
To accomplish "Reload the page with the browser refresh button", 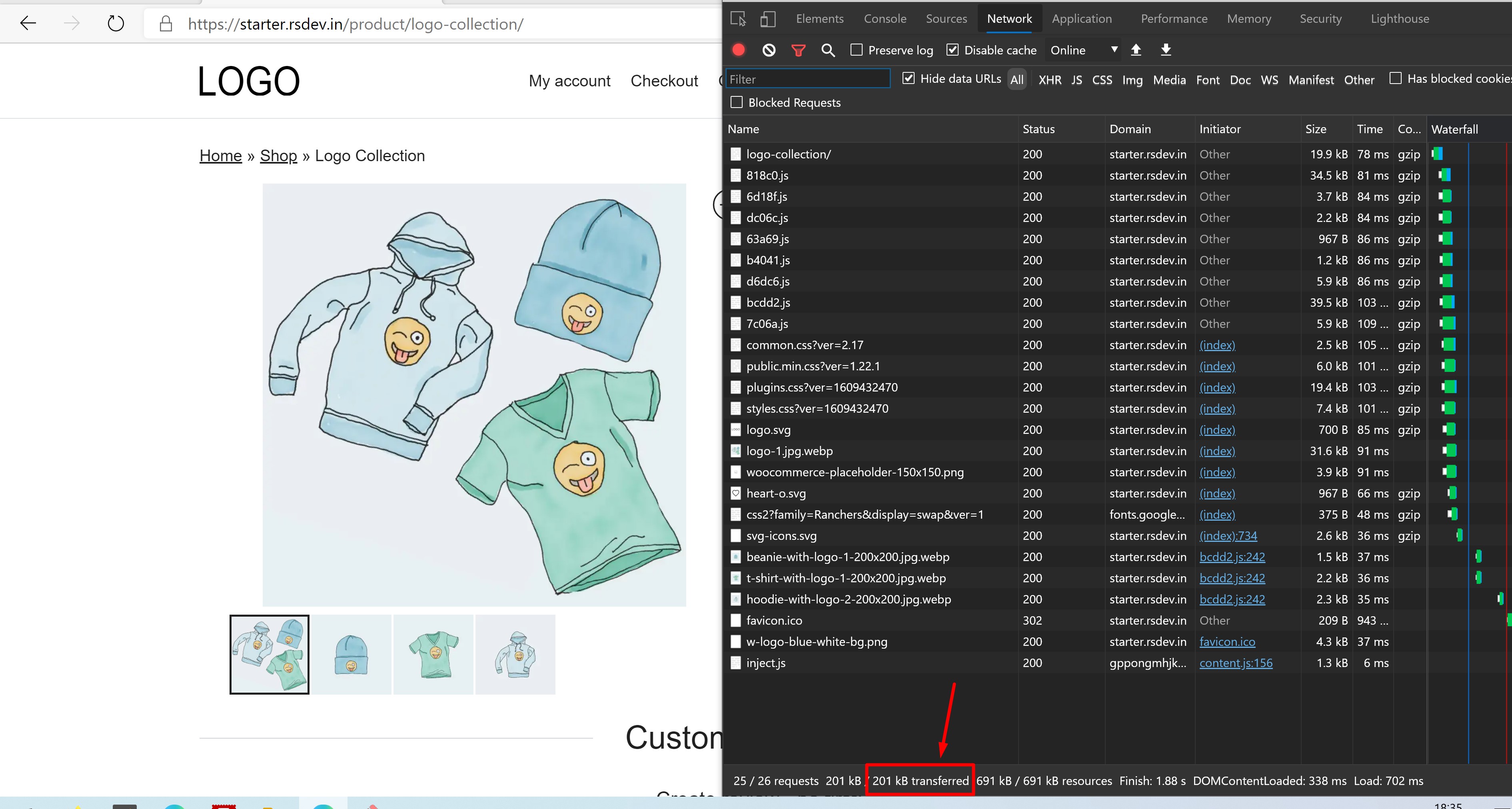I will pyautogui.click(x=116, y=24).
